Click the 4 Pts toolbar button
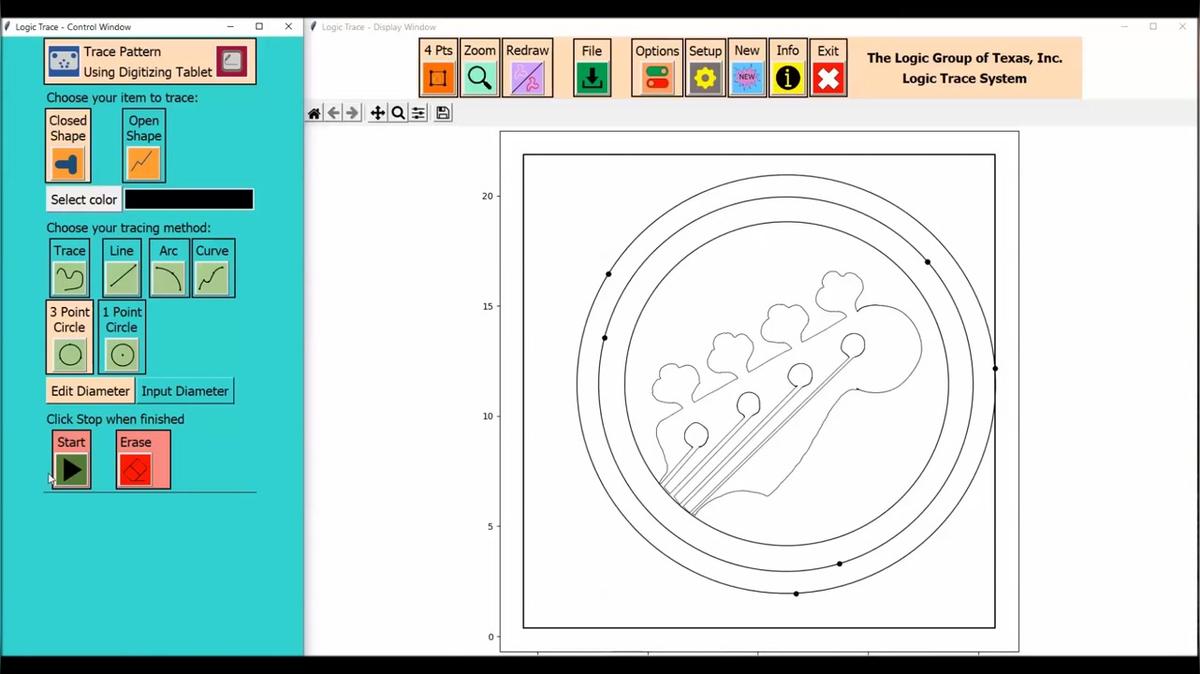The image size is (1200, 674). 438,68
